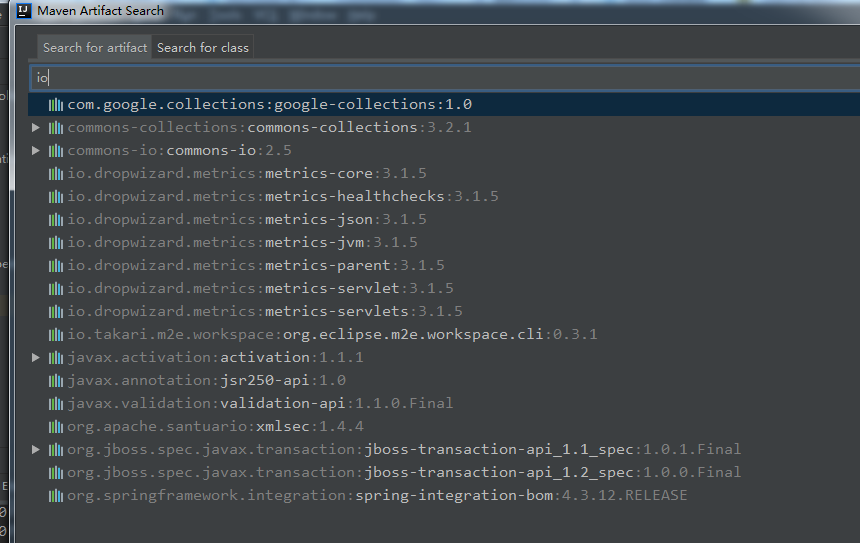Click the IntelliJ logo in title bar
The image size is (860, 543).
point(24,10)
